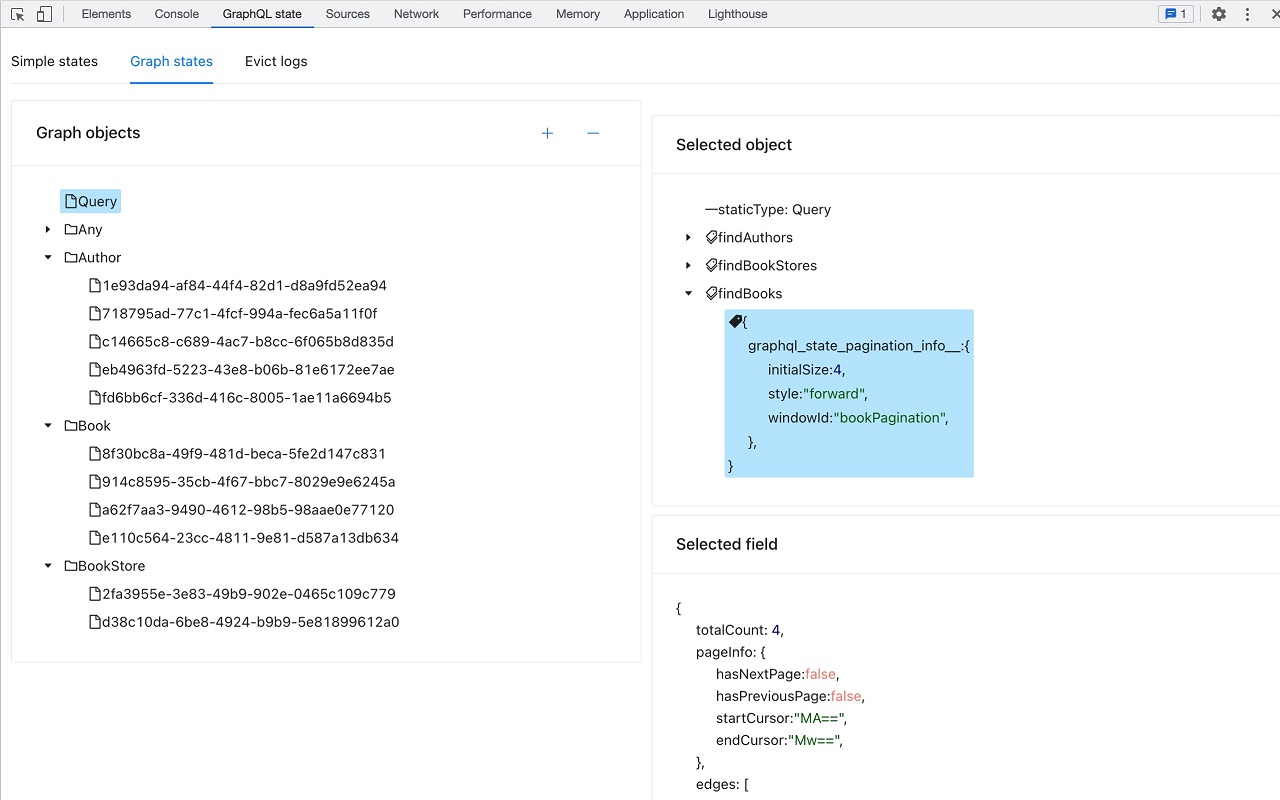Switch to the Evict logs tab
Viewport: 1280px width, 800px height.
pos(276,61)
